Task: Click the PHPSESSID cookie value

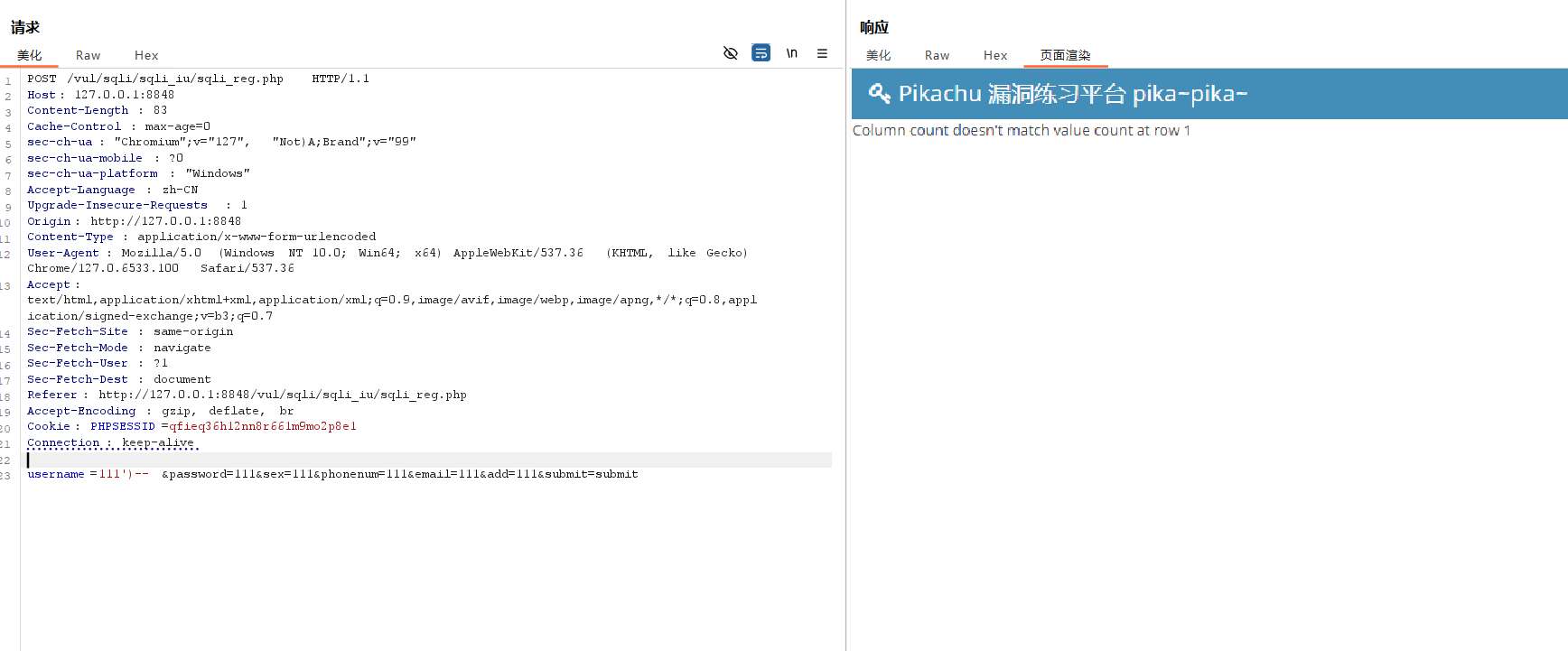Action: click(263, 426)
